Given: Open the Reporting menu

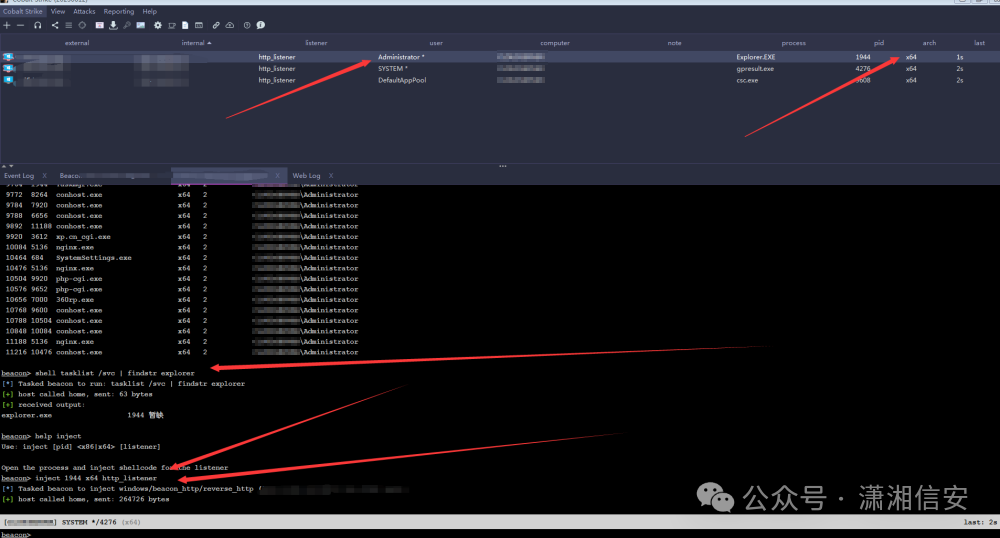Looking at the screenshot, I should [119, 11].
